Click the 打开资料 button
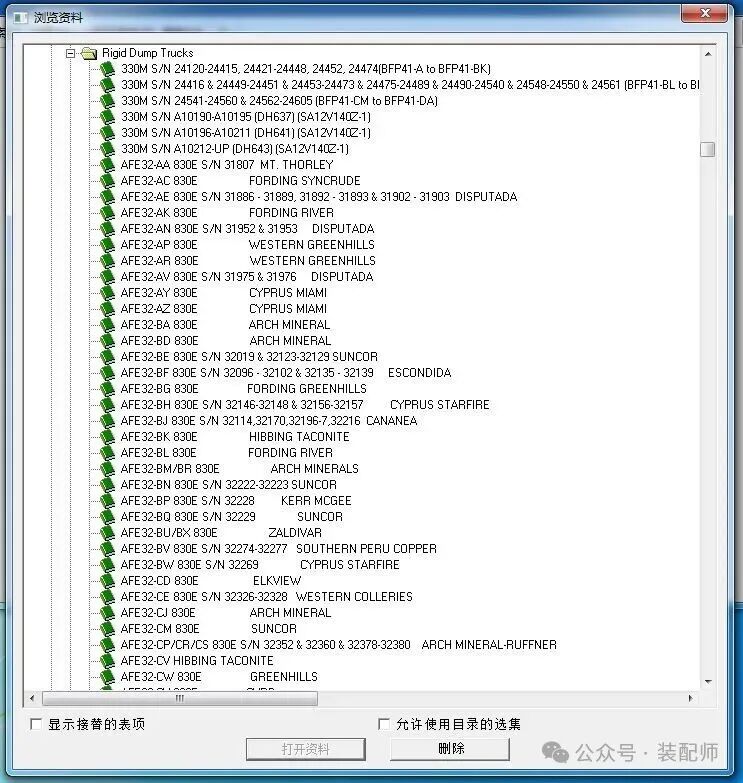 pos(306,749)
